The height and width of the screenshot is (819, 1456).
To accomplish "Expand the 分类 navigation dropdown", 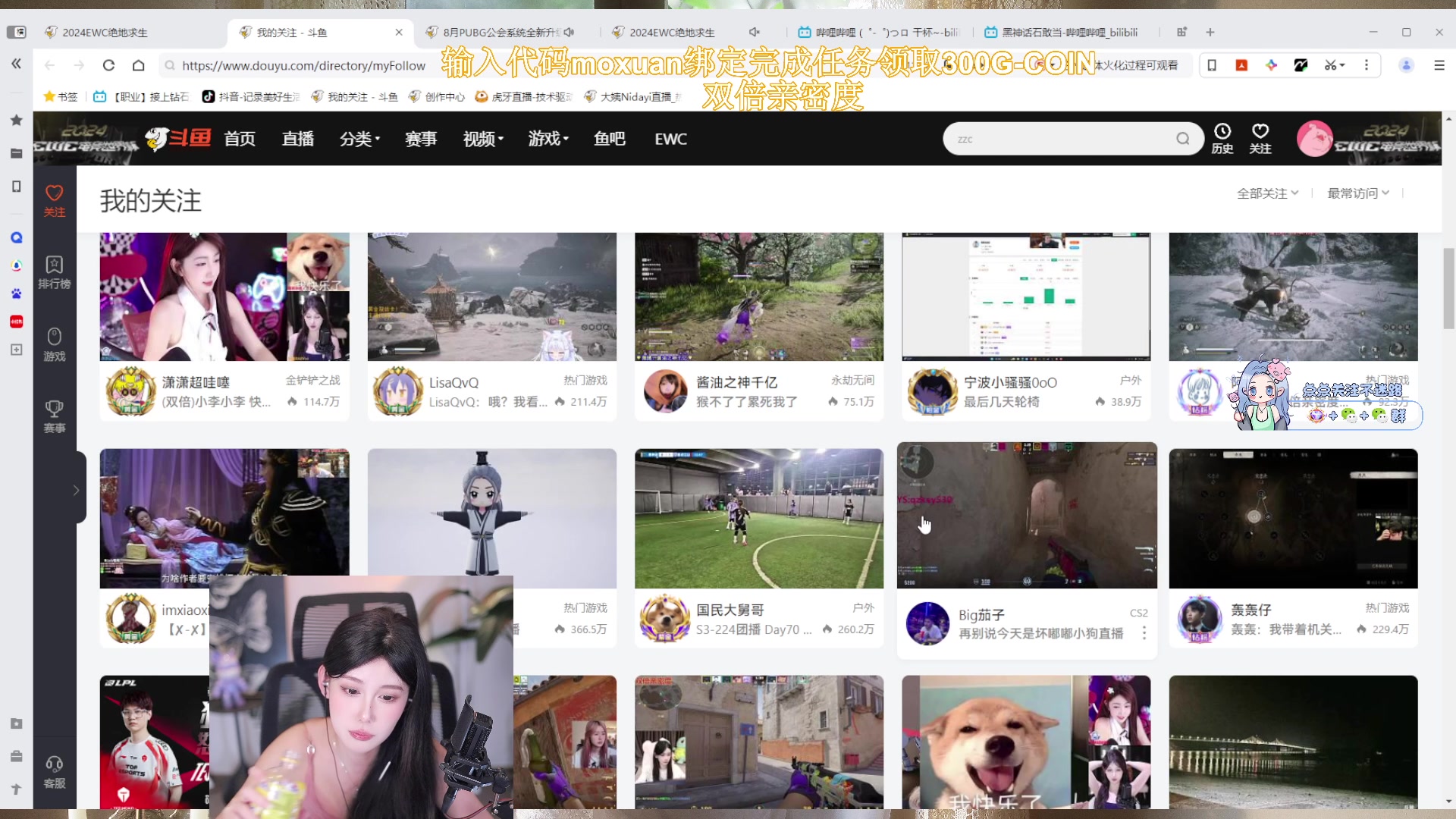I will [x=359, y=139].
